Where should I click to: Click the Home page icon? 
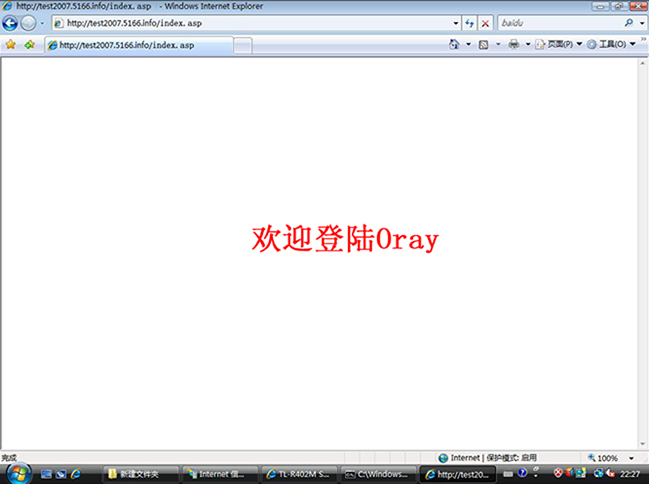pyautogui.click(x=454, y=44)
